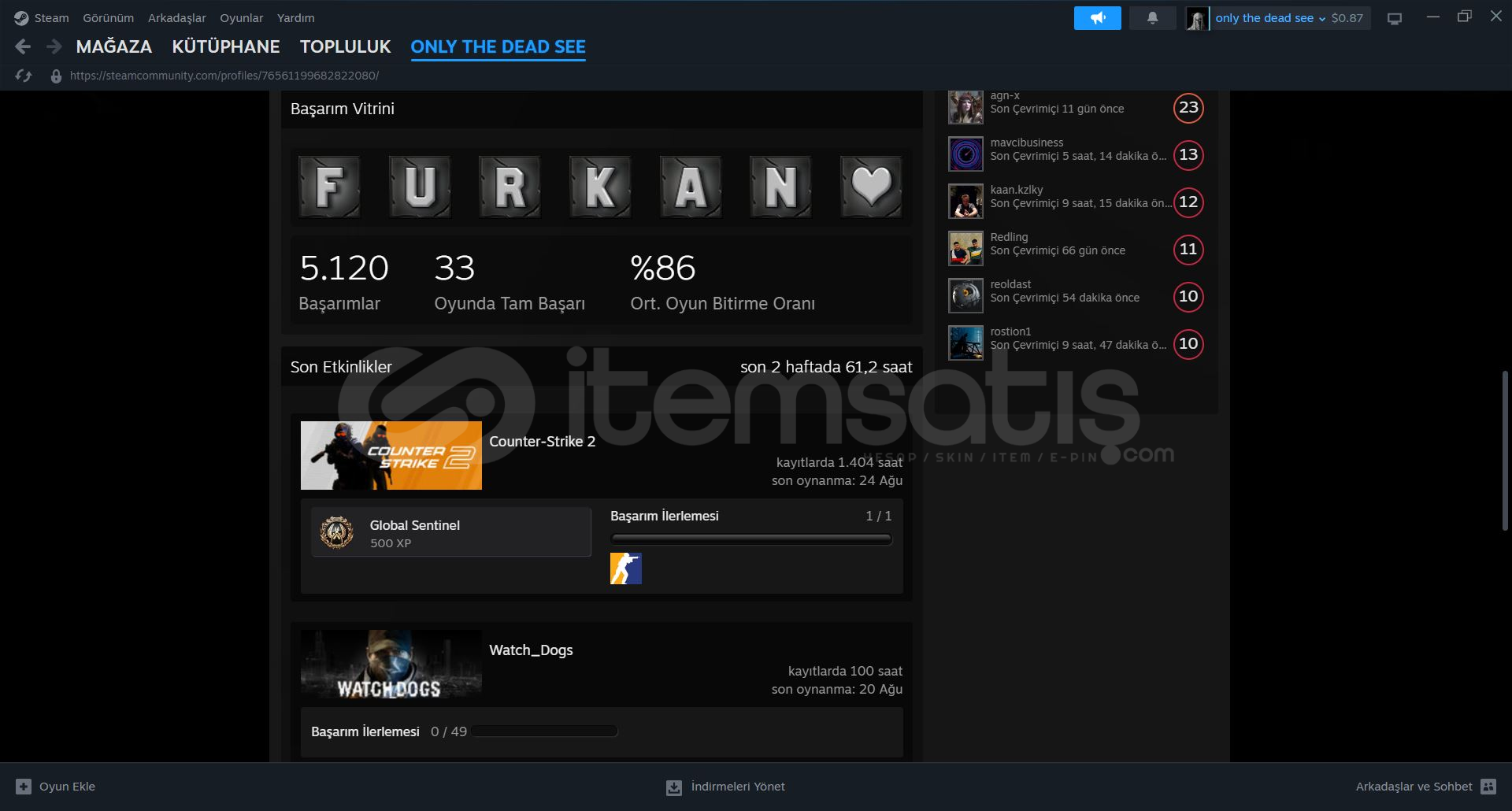Open the Son Etkinlikler heading link
Image resolution: width=1512 pixels, height=811 pixels.
[x=341, y=367]
